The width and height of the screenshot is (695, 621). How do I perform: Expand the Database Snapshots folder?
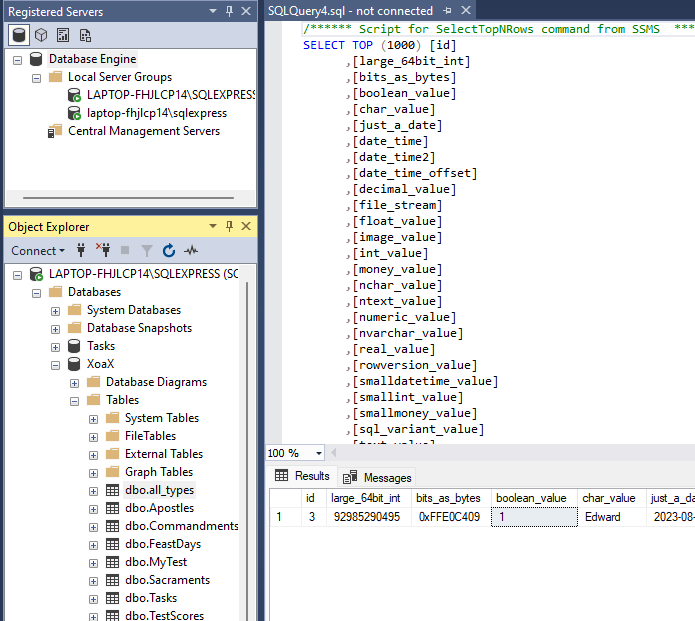[x=55, y=329]
